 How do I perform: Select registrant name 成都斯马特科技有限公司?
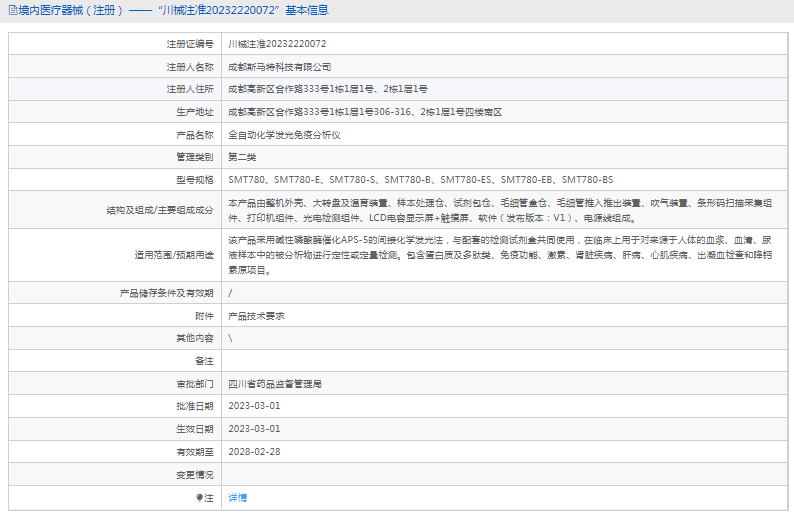[x=280, y=67]
